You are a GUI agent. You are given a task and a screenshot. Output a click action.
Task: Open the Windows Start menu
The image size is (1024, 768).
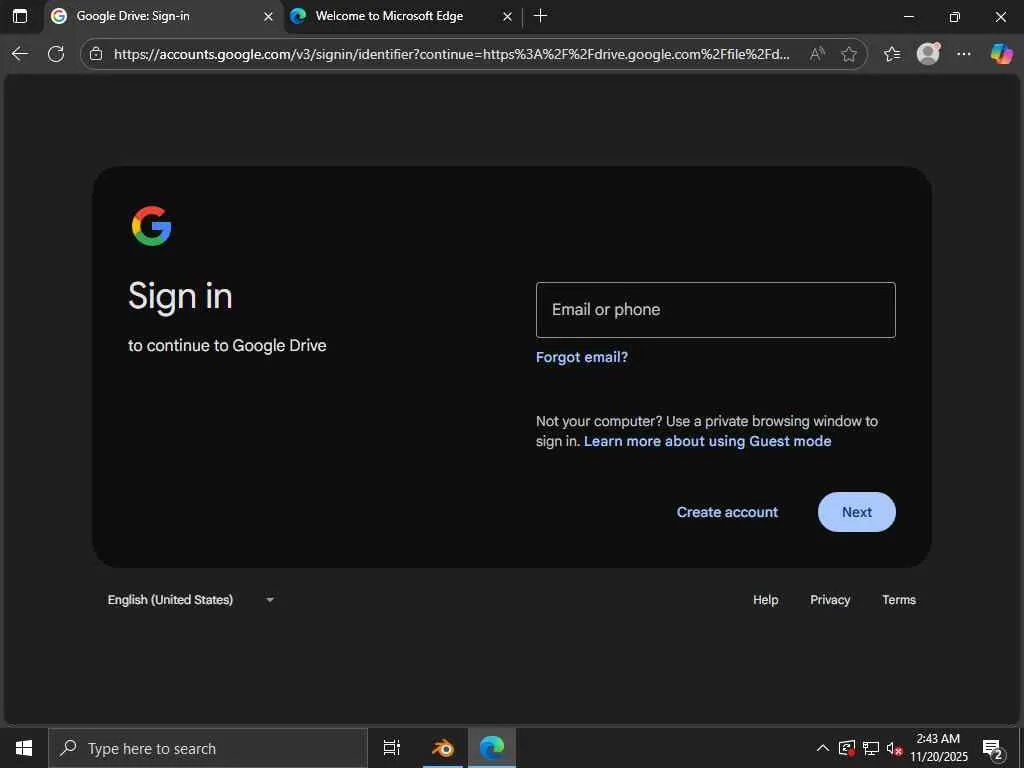pos(24,748)
